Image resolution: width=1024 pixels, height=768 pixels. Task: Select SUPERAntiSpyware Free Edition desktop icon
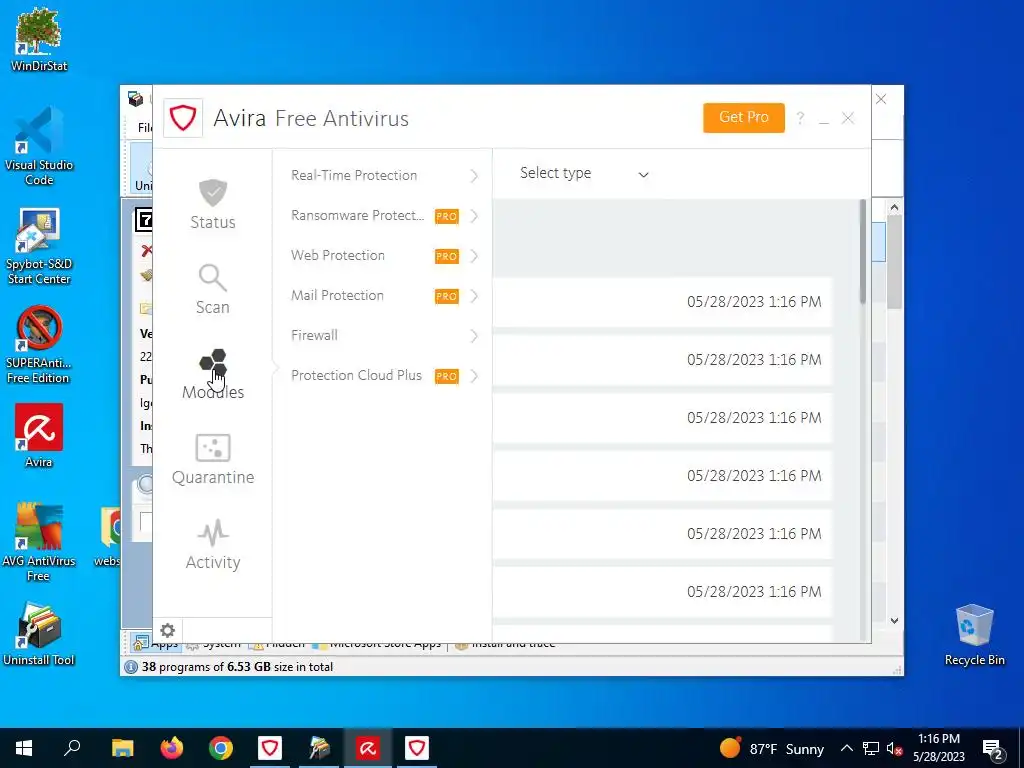point(39,345)
